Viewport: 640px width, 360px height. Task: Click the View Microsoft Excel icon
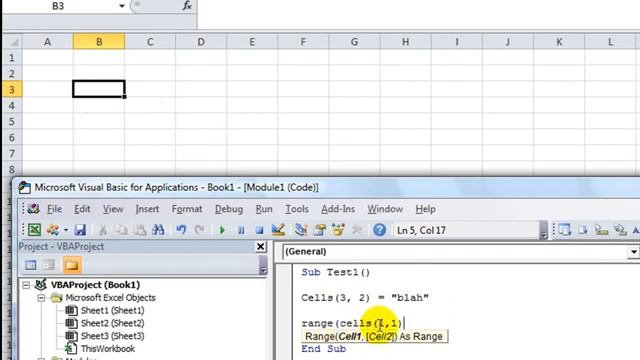(x=34, y=230)
